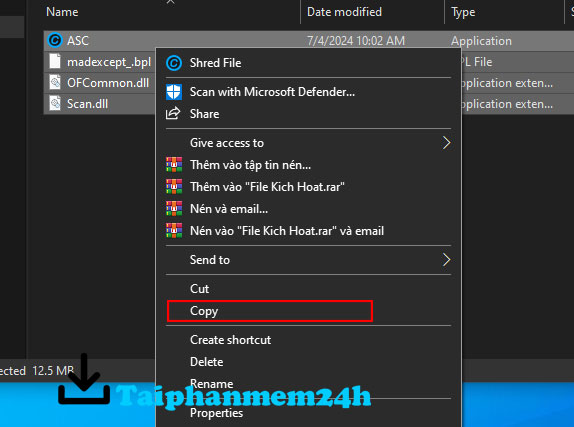Expand the Give access to submenu arrow

[x=446, y=143]
